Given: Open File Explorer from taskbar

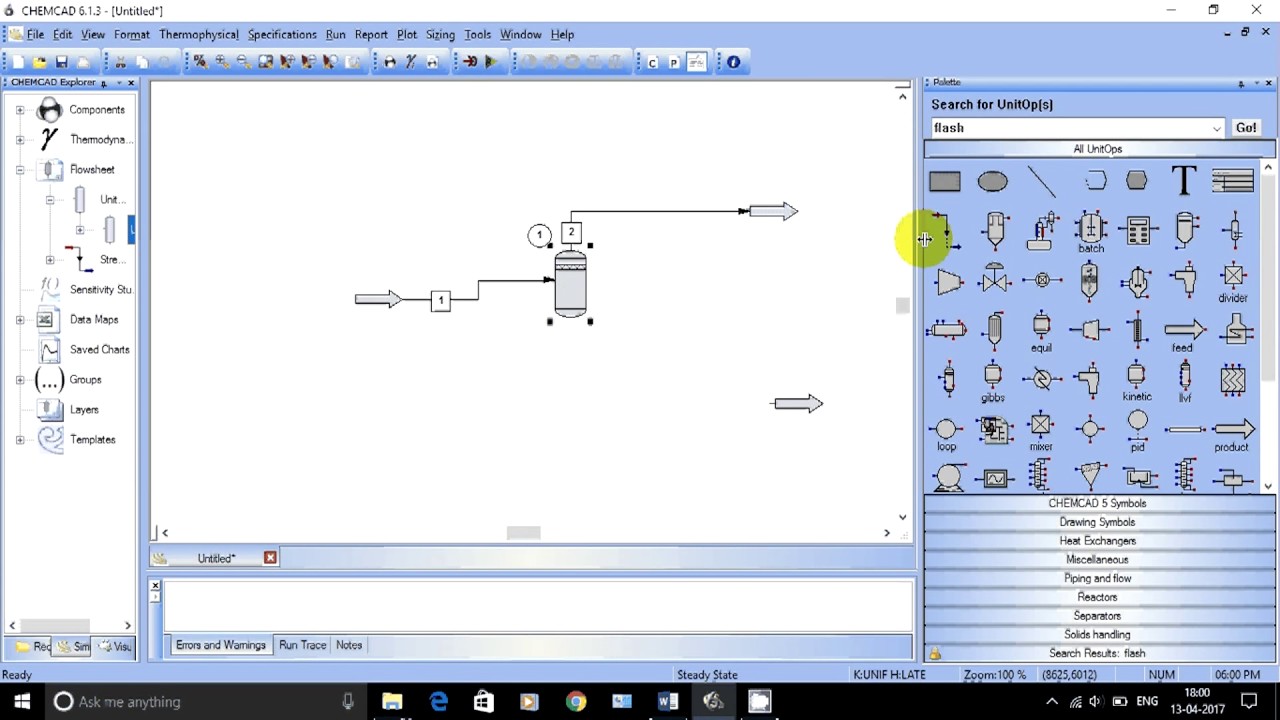Looking at the screenshot, I should (x=391, y=701).
